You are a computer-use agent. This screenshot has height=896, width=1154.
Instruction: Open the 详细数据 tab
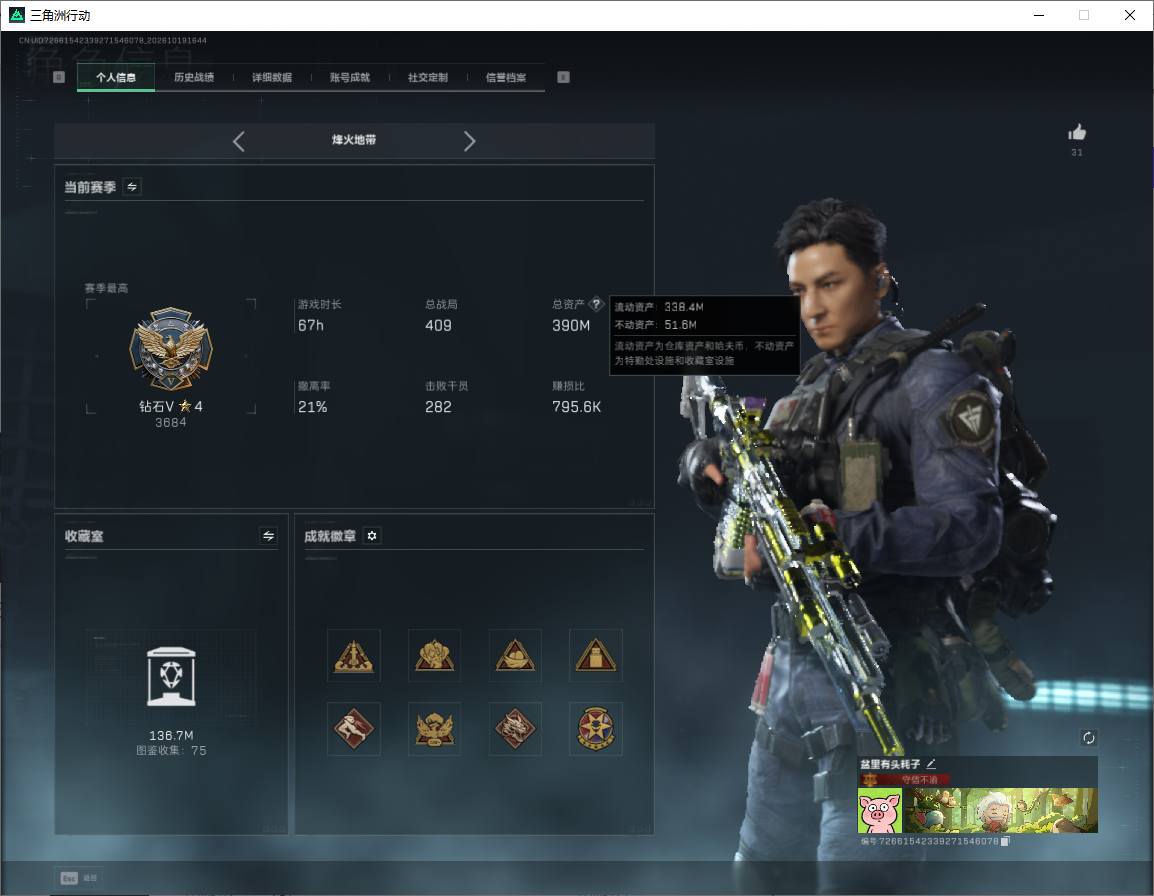click(x=272, y=77)
